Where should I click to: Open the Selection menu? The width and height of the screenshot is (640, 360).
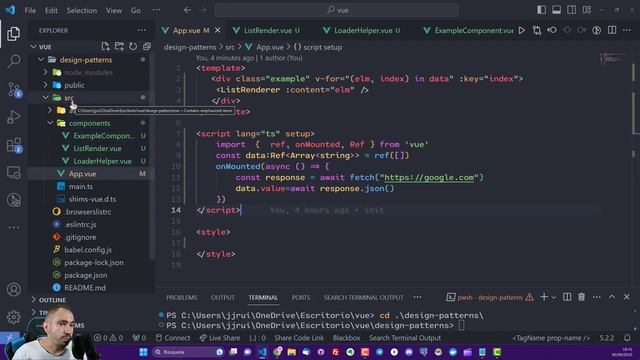point(82,10)
